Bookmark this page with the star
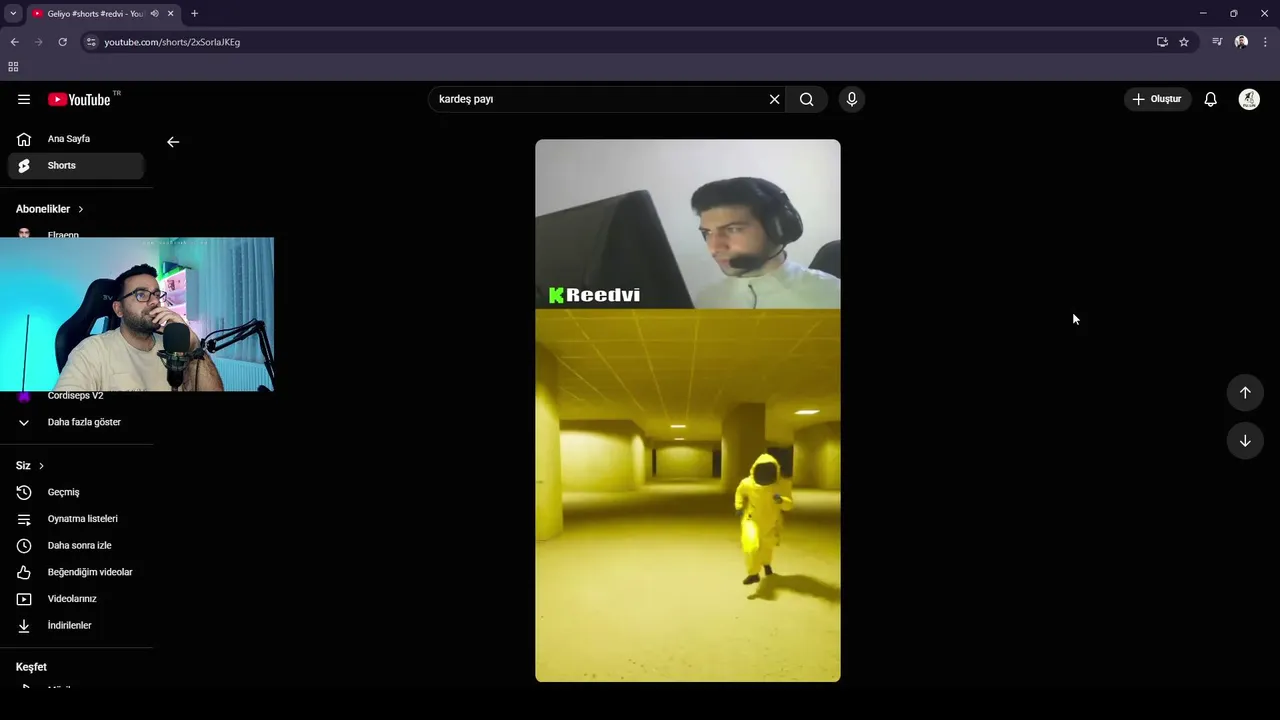Screen dimensions: 1280x720 pos(1184,42)
